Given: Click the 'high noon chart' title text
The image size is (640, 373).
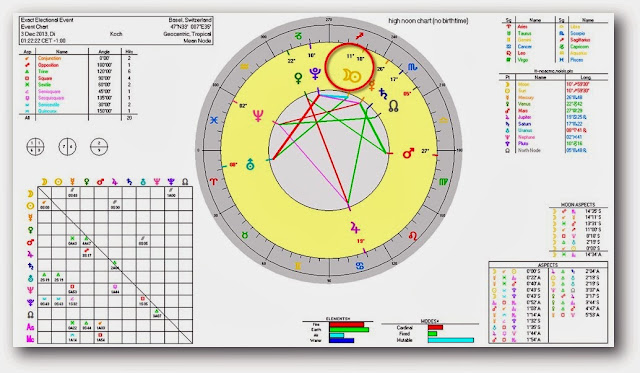Looking at the screenshot, I should point(428,20).
